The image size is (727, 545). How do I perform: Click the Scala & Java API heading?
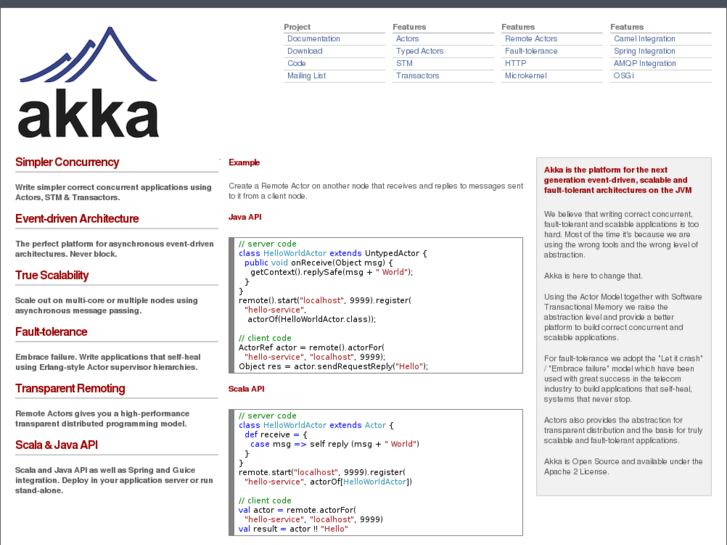(57, 445)
